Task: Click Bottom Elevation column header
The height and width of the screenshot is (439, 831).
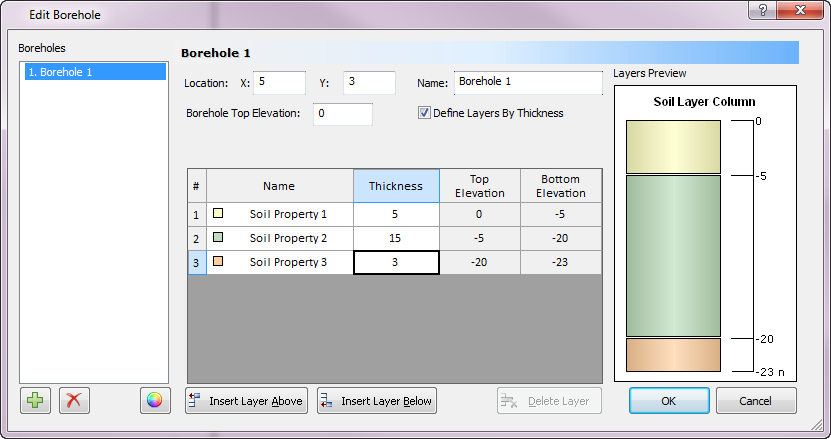Action: [x=561, y=186]
